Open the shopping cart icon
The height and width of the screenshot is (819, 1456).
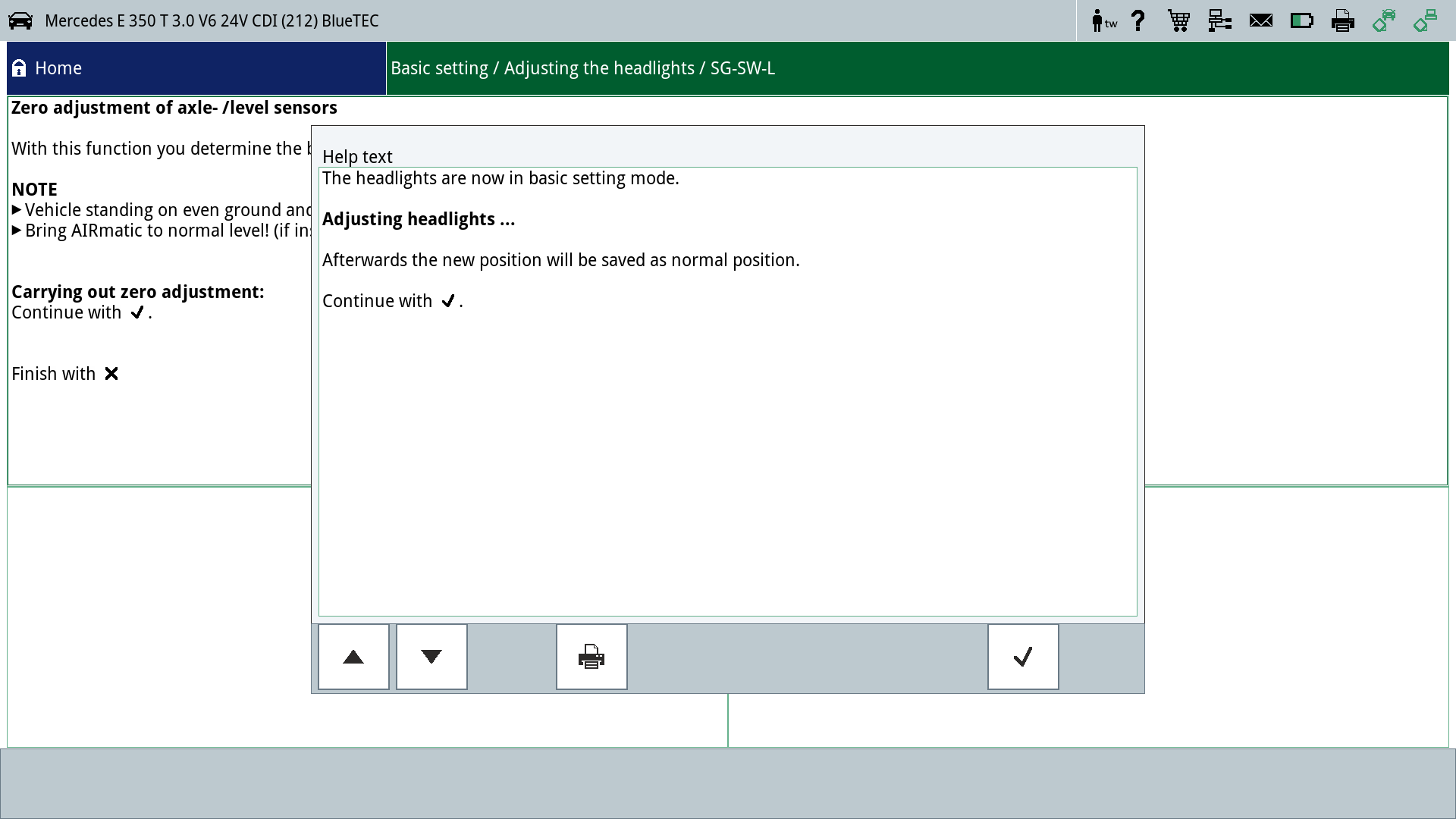click(x=1178, y=20)
